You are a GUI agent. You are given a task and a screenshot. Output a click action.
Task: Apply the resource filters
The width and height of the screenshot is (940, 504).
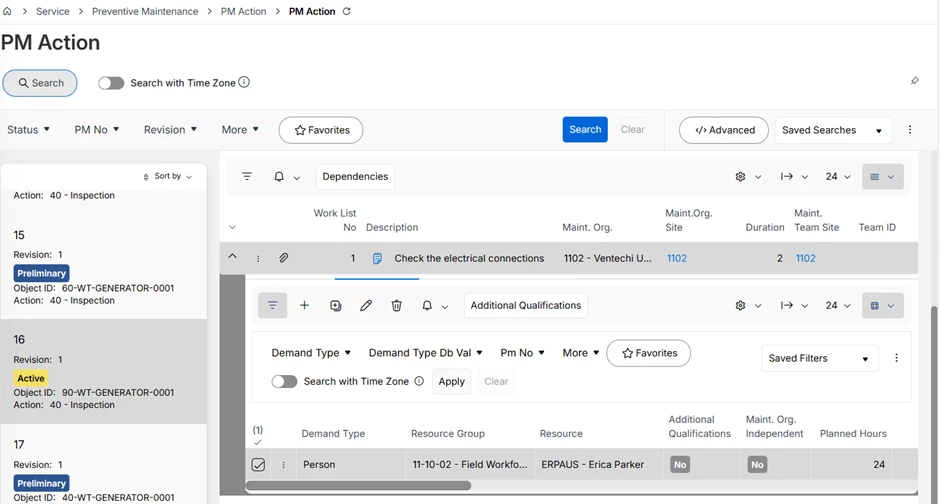tap(451, 381)
